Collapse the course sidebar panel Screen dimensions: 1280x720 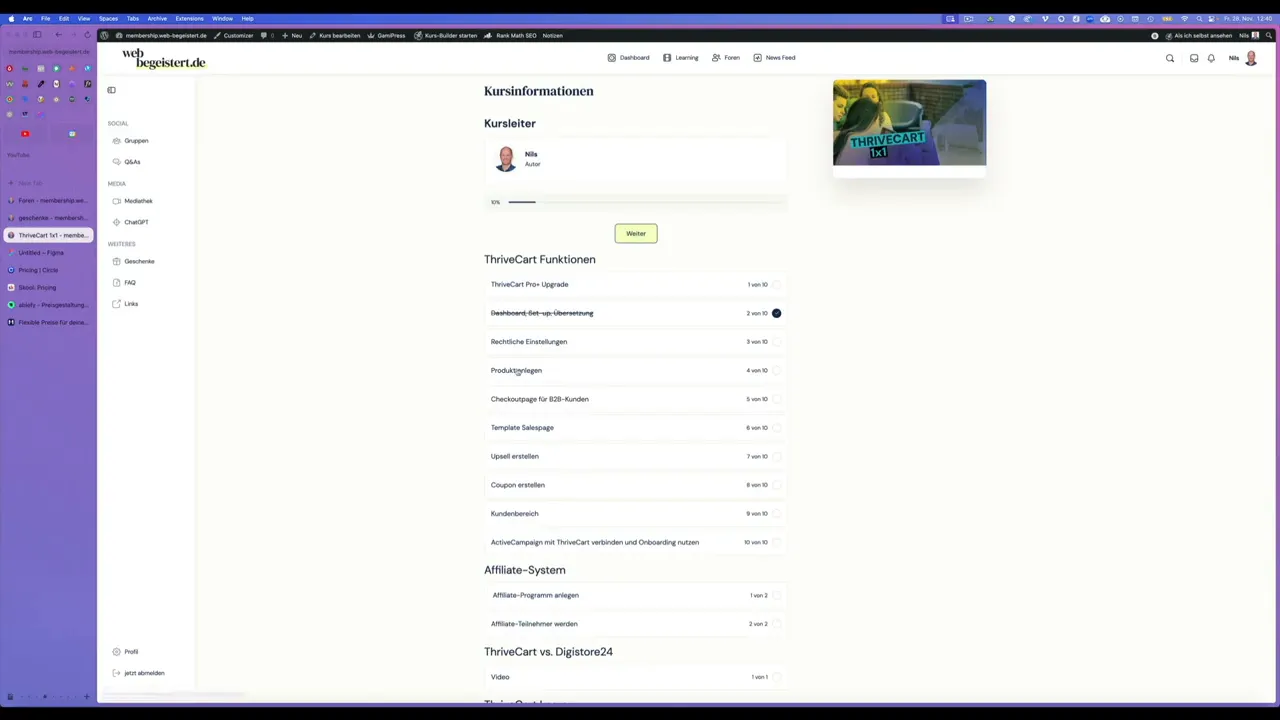pyautogui.click(x=111, y=90)
